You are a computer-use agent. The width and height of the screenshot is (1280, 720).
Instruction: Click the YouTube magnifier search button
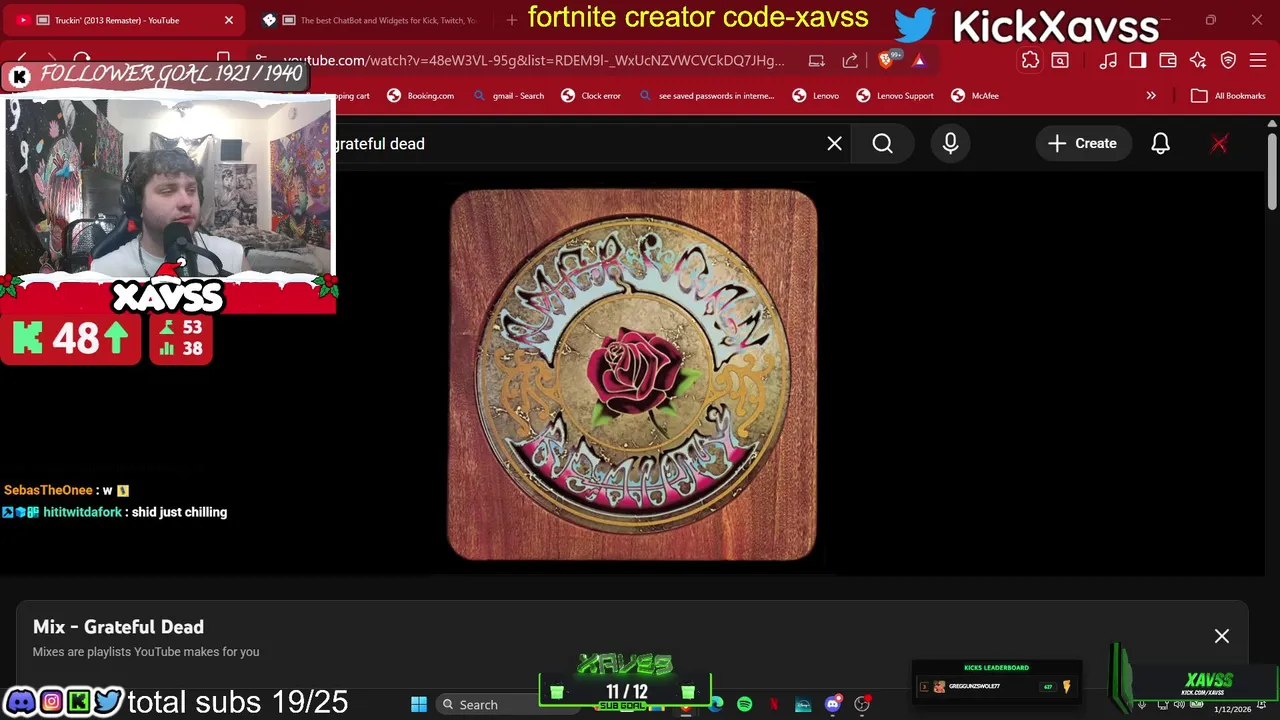pyautogui.click(x=882, y=144)
